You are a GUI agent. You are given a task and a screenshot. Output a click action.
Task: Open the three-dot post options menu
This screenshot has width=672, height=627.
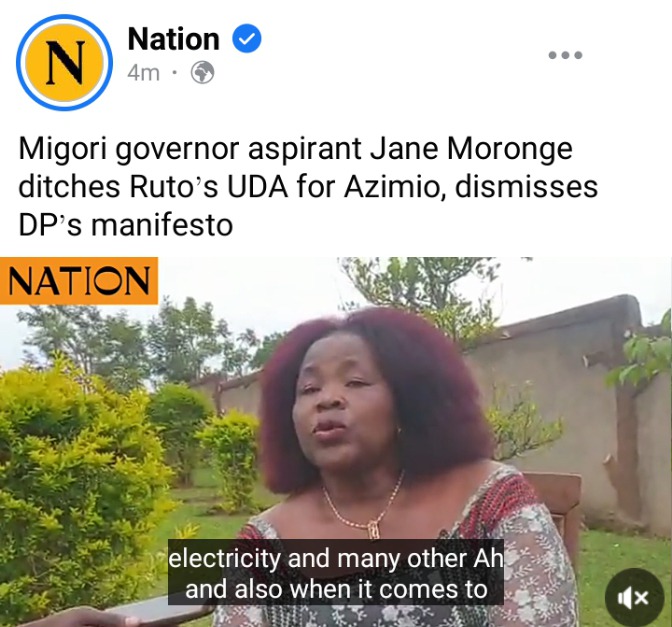pyautogui.click(x=566, y=55)
